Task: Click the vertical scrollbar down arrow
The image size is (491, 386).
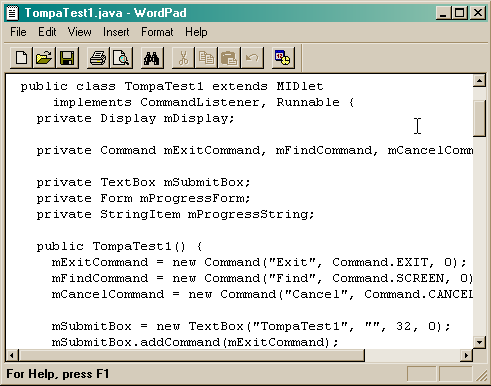Action: 479,342
